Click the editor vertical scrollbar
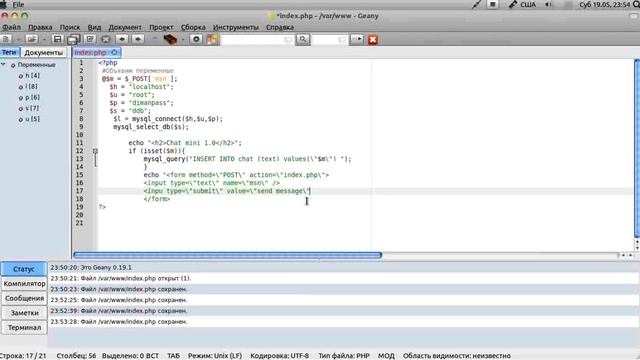This screenshot has height=360, width=640. pos(637,149)
